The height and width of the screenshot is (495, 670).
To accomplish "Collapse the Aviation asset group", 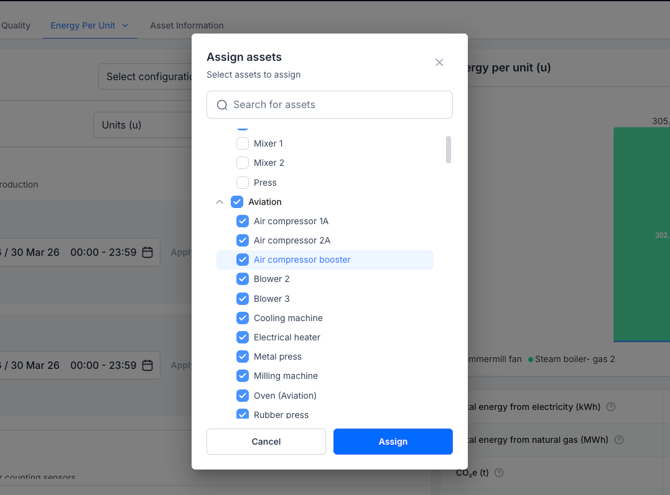I will (220, 202).
